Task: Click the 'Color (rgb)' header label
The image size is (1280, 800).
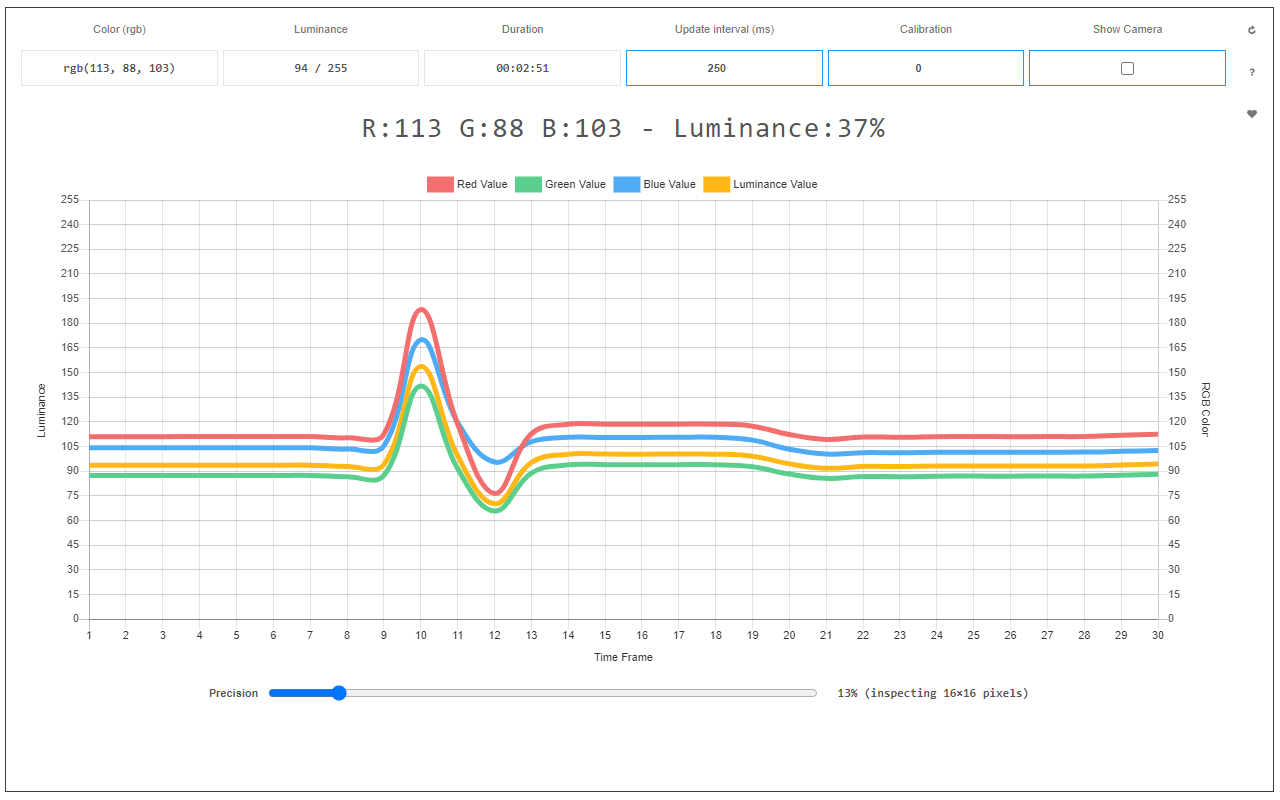Action: pyautogui.click(x=119, y=29)
